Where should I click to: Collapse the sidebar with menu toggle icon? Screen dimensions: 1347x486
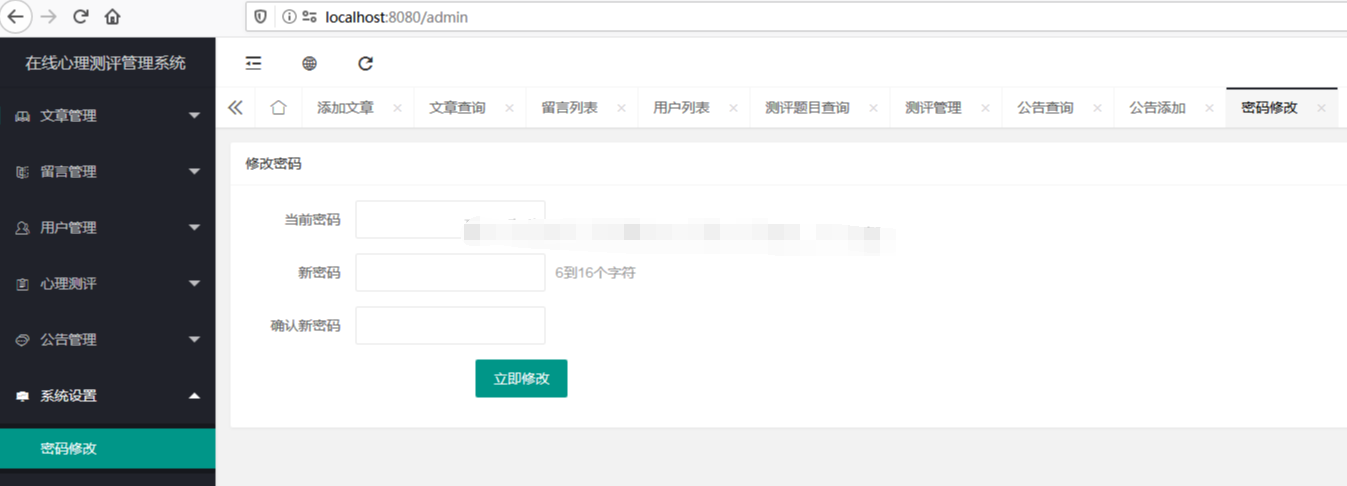tap(254, 63)
